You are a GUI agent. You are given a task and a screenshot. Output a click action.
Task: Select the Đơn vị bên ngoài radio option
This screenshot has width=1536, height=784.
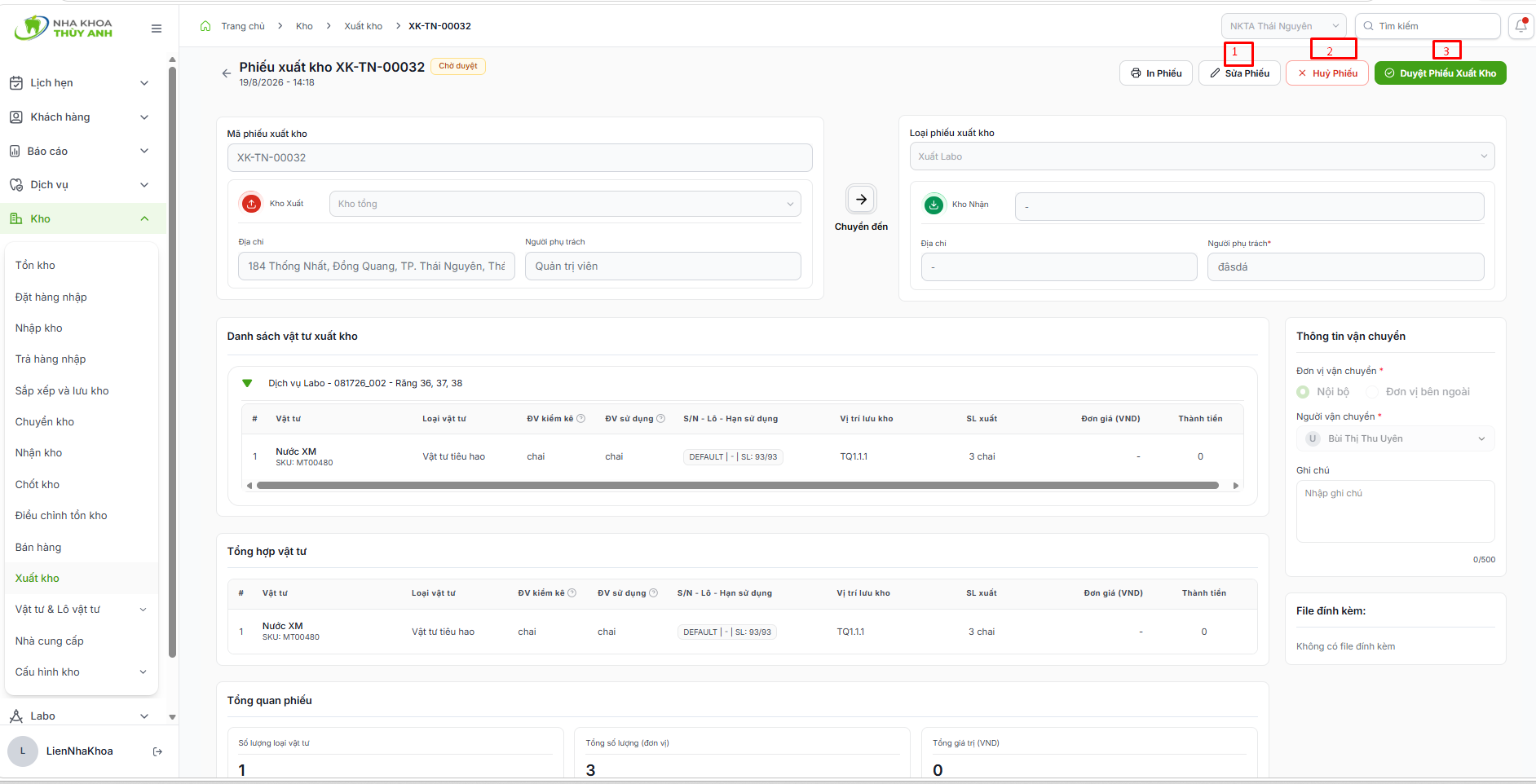1372,392
